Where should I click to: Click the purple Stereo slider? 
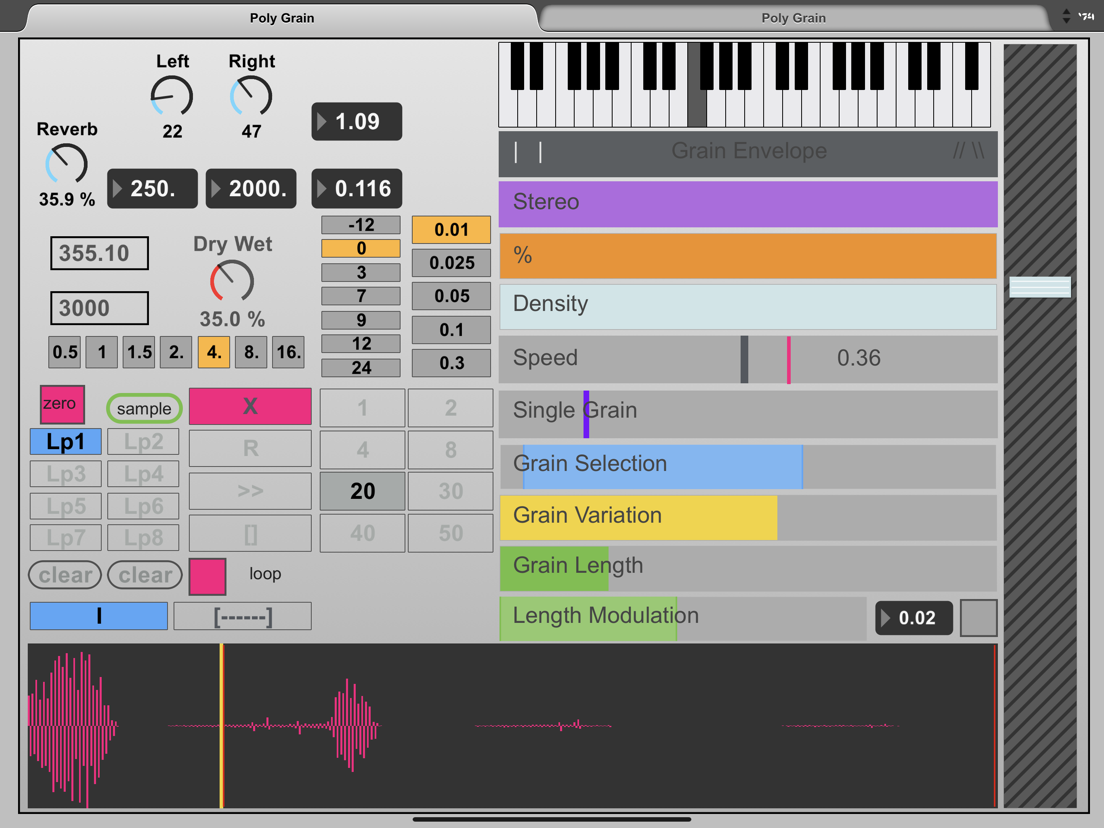tap(748, 204)
